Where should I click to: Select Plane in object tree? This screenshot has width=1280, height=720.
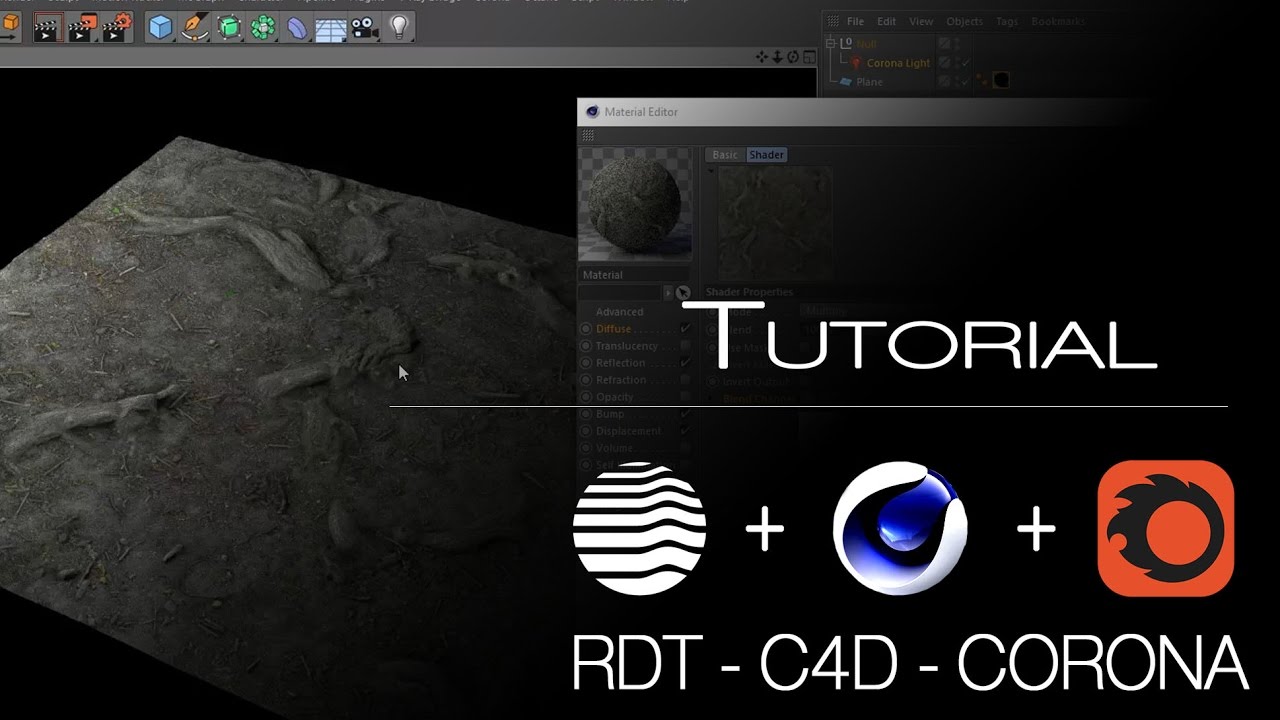click(x=869, y=82)
